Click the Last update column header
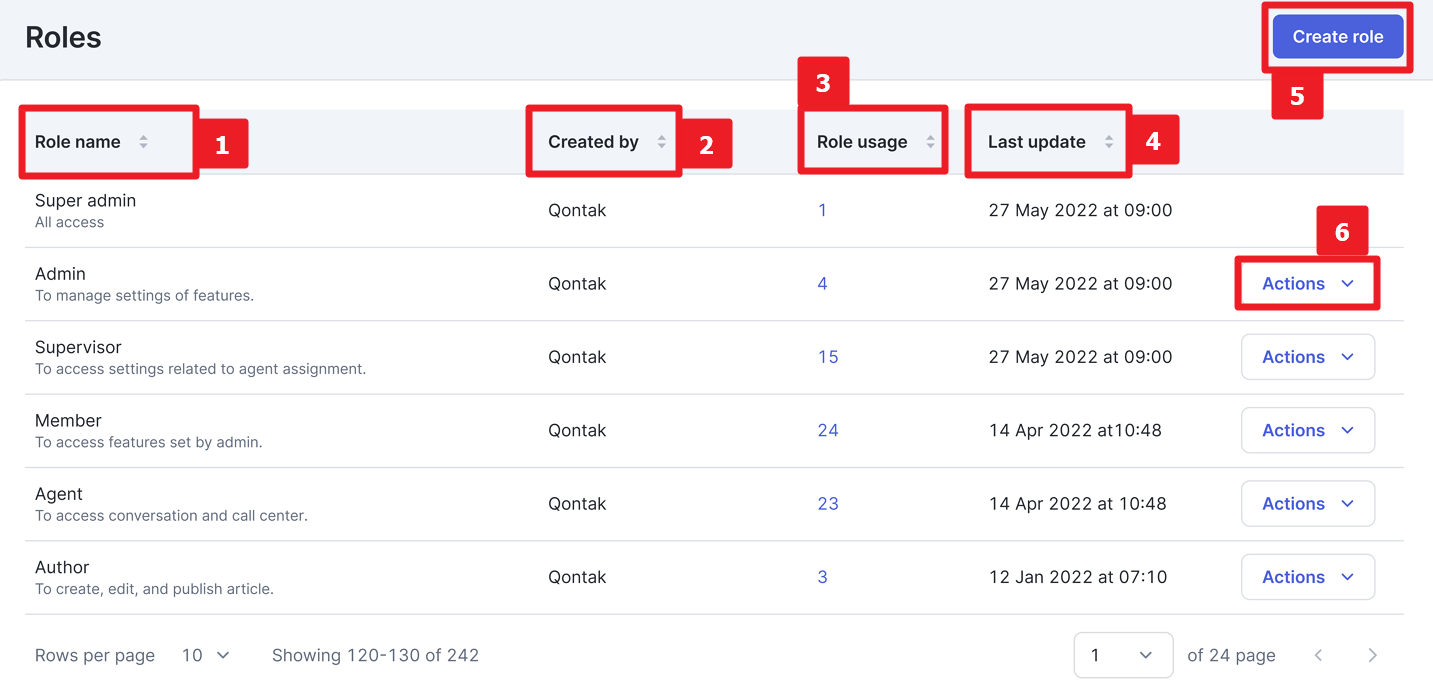The width and height of the screenshot is (1433, 685). coord(1036,142)
